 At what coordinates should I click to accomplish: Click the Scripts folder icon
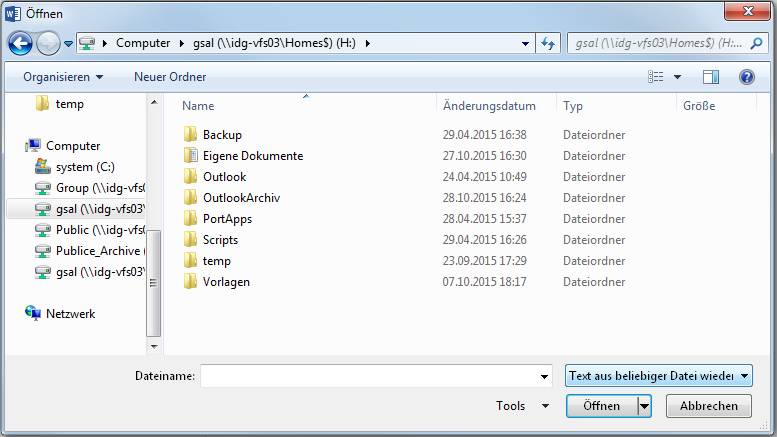point(190,240)
